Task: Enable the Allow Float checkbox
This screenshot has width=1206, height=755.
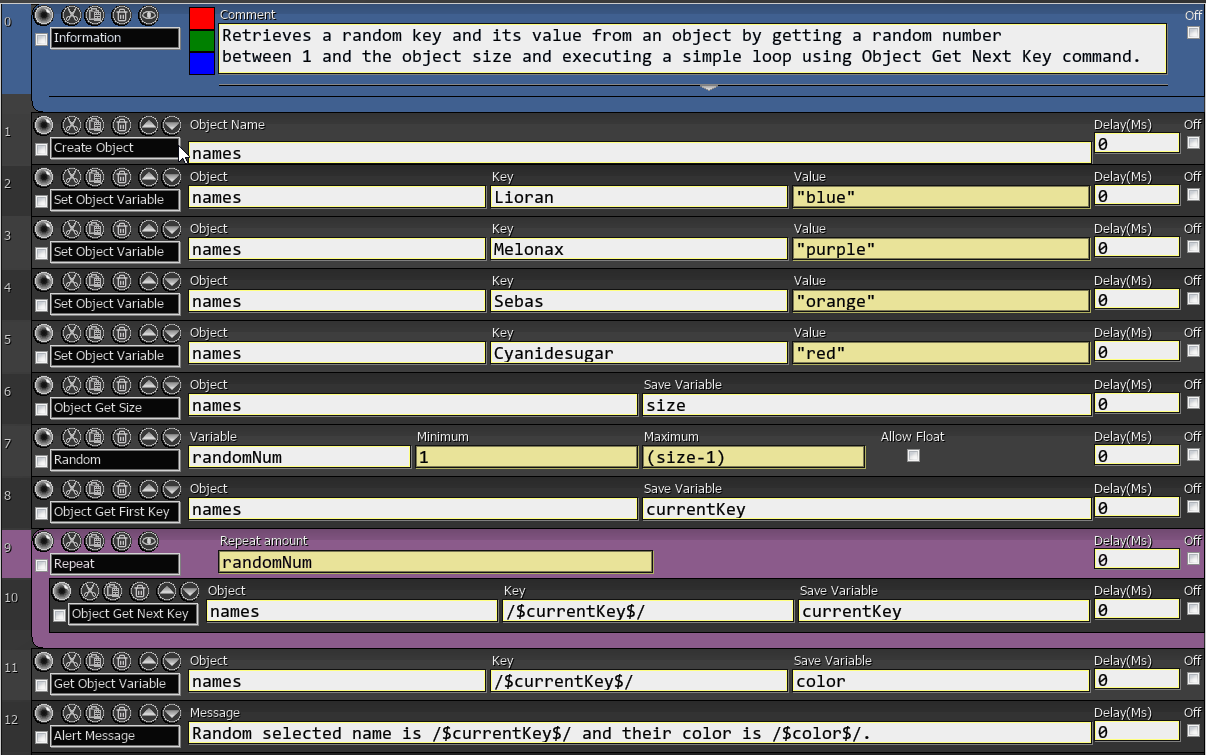Action: 912,456
